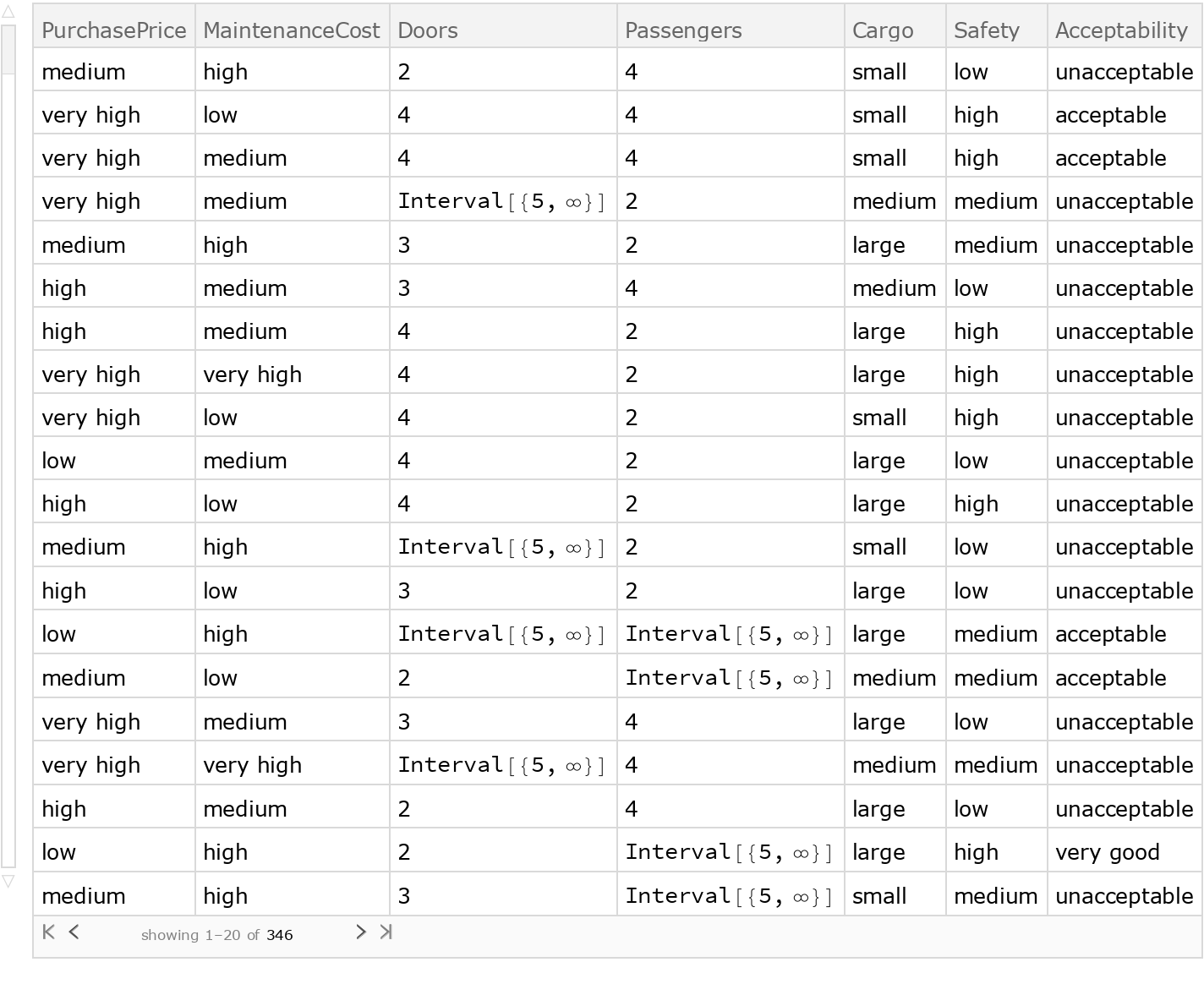Screen dimensions: 1204x984
Task: Select the Safety column header
Action: click(x=987, y=30)
